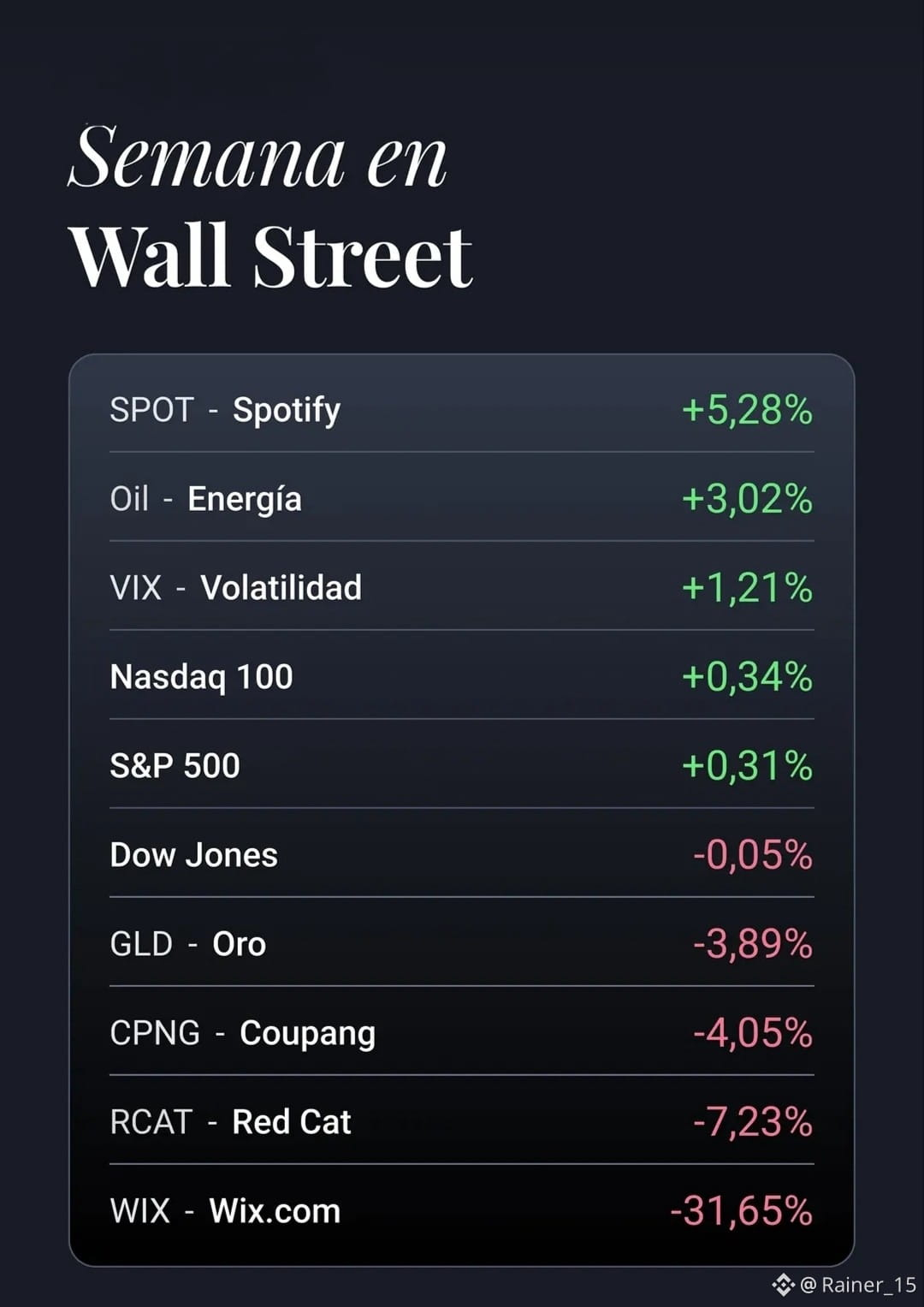Click the Nasdaq 100 index row
The image size is (924, 1307).
point(462,676)
